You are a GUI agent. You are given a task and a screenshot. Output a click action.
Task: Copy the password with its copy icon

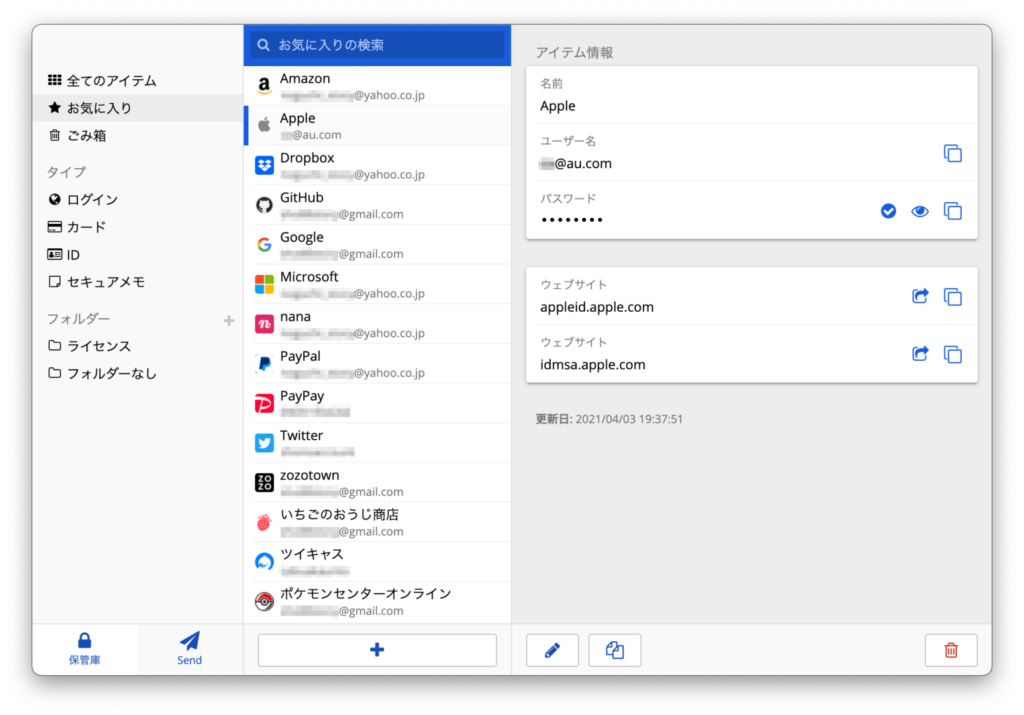[952, 211]
